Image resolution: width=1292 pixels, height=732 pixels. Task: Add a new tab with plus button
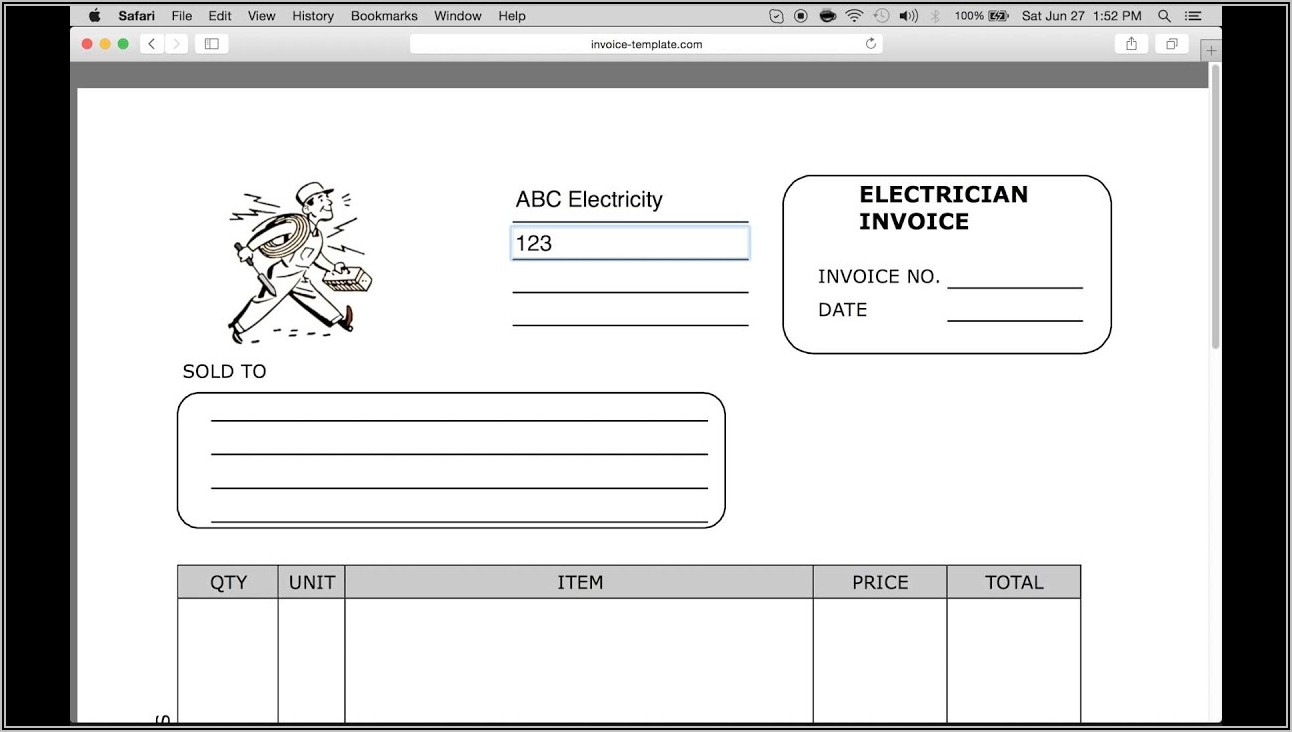(x=1211, y=50)
